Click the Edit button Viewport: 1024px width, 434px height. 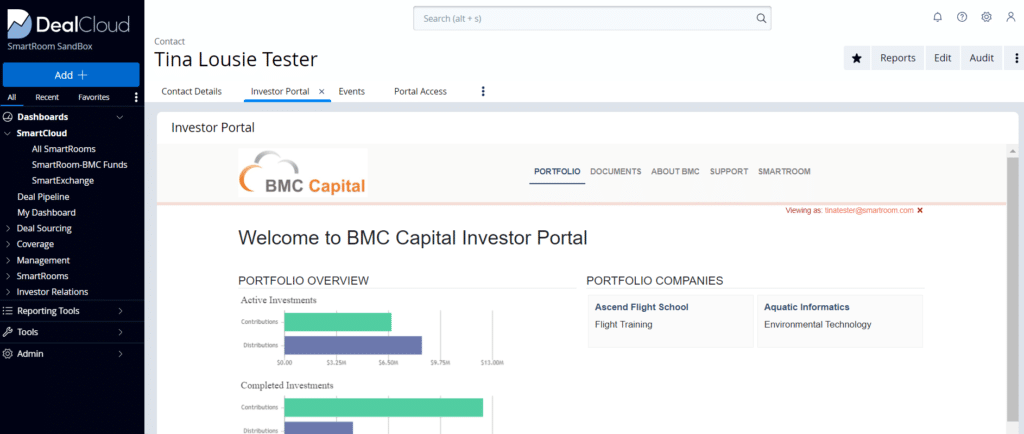(x=942, y=58)
